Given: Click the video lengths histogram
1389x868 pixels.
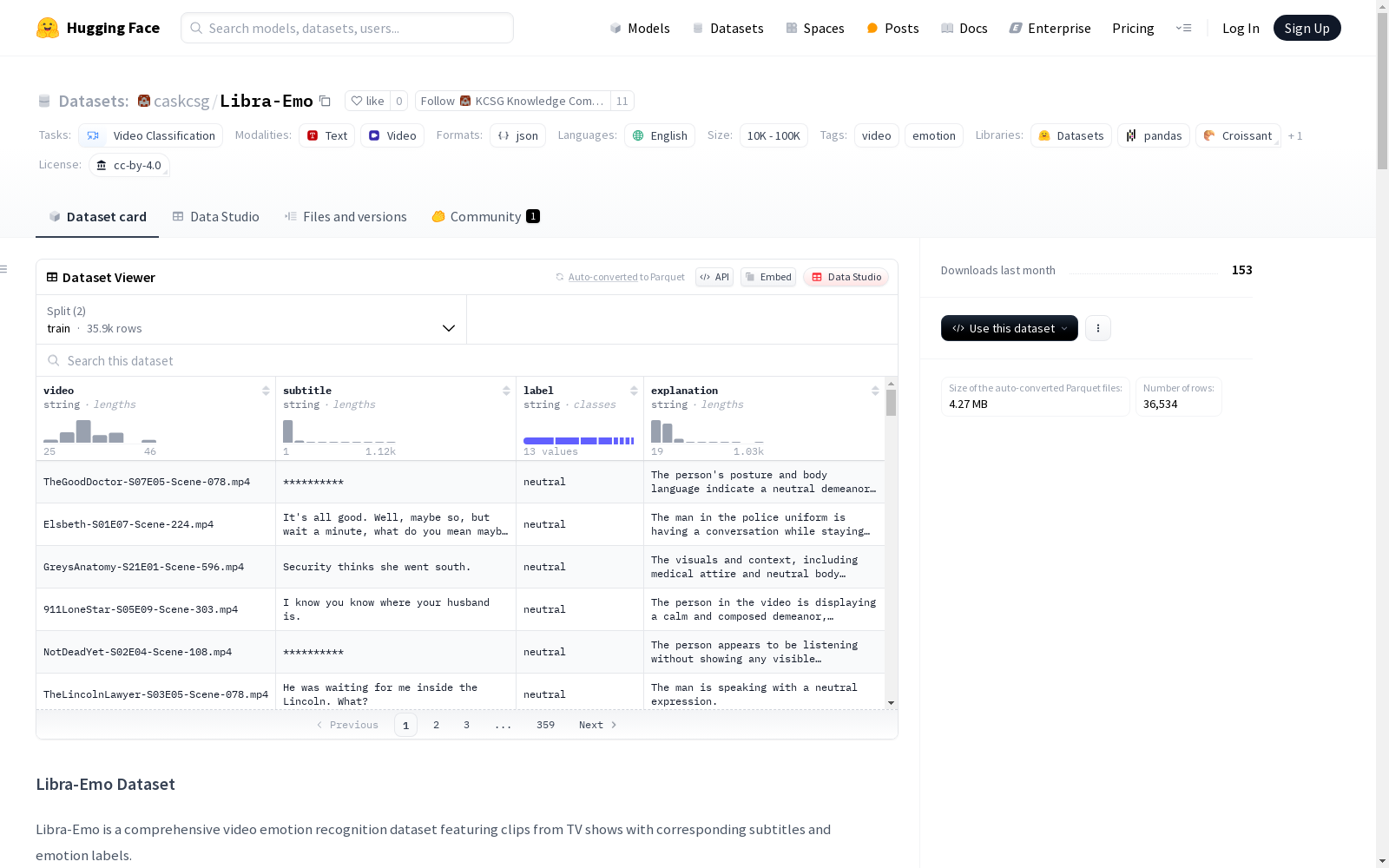Looking at the screenshot, I should (x=100, y=431).
